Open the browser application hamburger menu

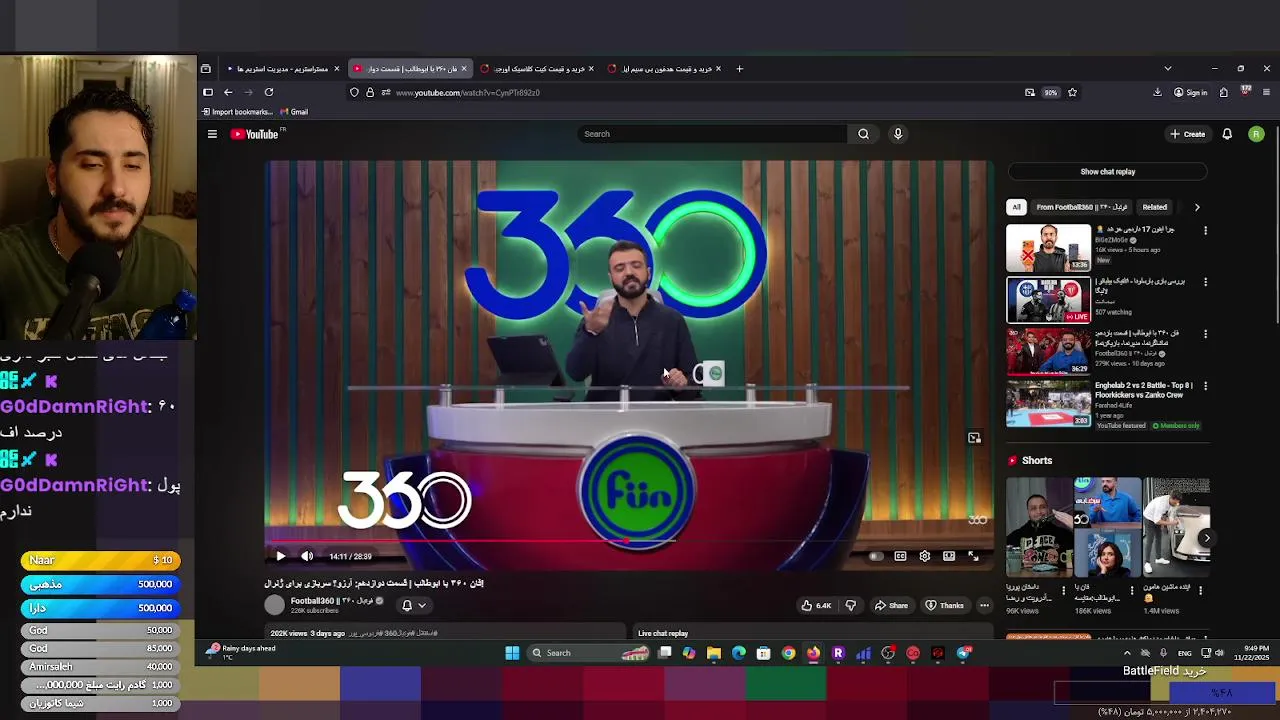[1266, 92]
